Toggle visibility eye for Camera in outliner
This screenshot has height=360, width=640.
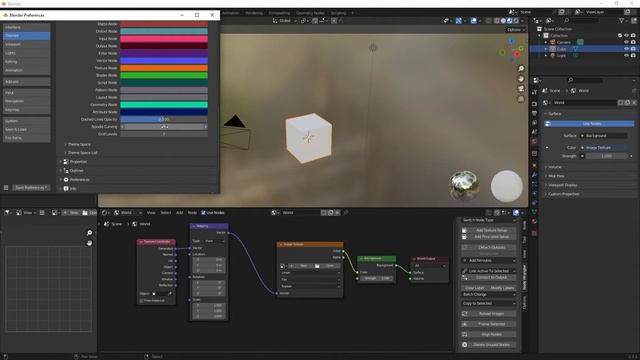(626, 42)
